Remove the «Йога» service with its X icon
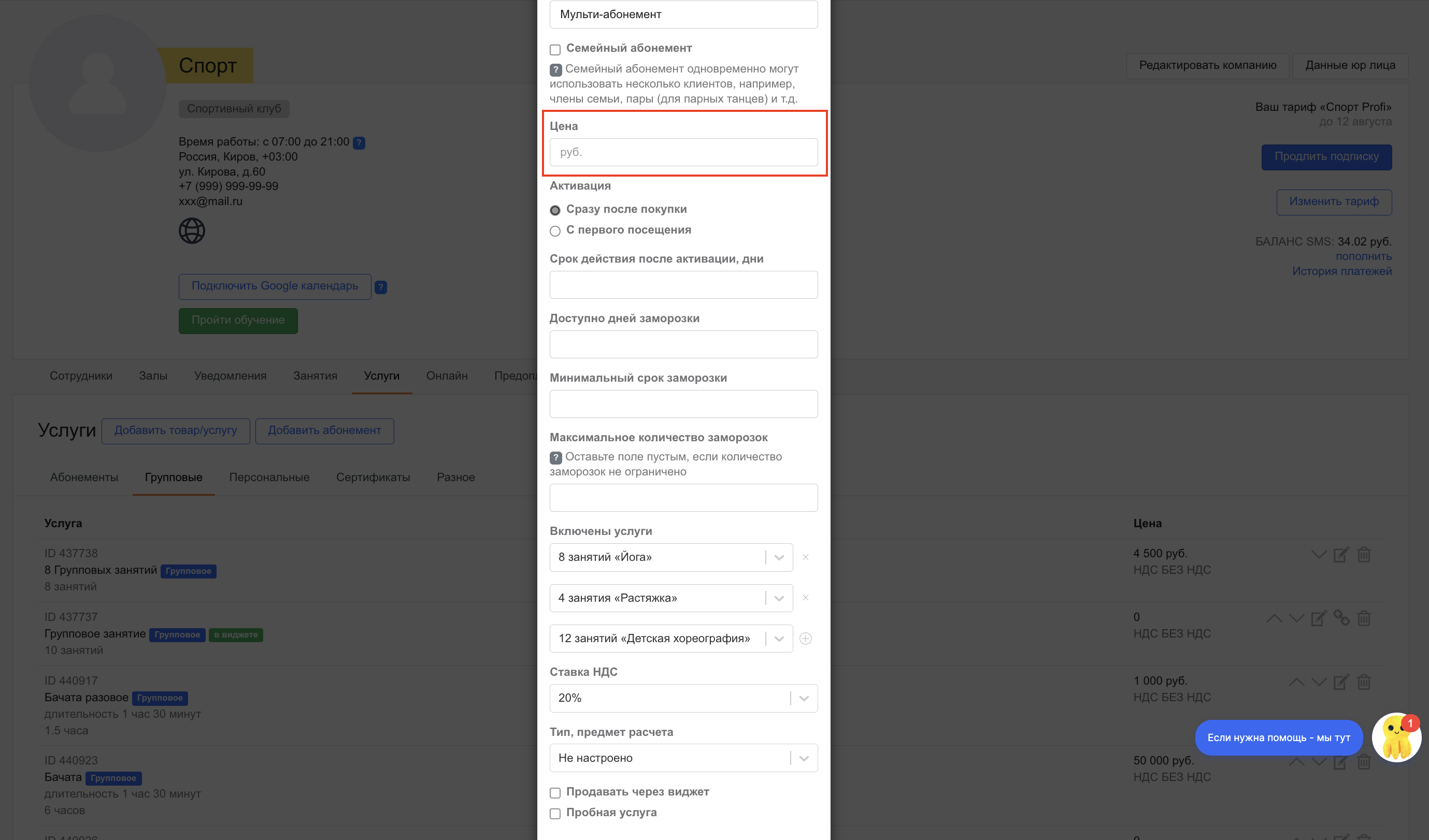Screen dimensions: 1429x840 pyautogui.click(x=805, y=557)
